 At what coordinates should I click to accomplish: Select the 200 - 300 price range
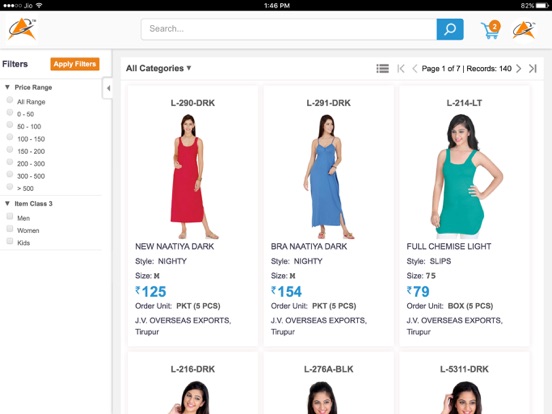[10, 162]
